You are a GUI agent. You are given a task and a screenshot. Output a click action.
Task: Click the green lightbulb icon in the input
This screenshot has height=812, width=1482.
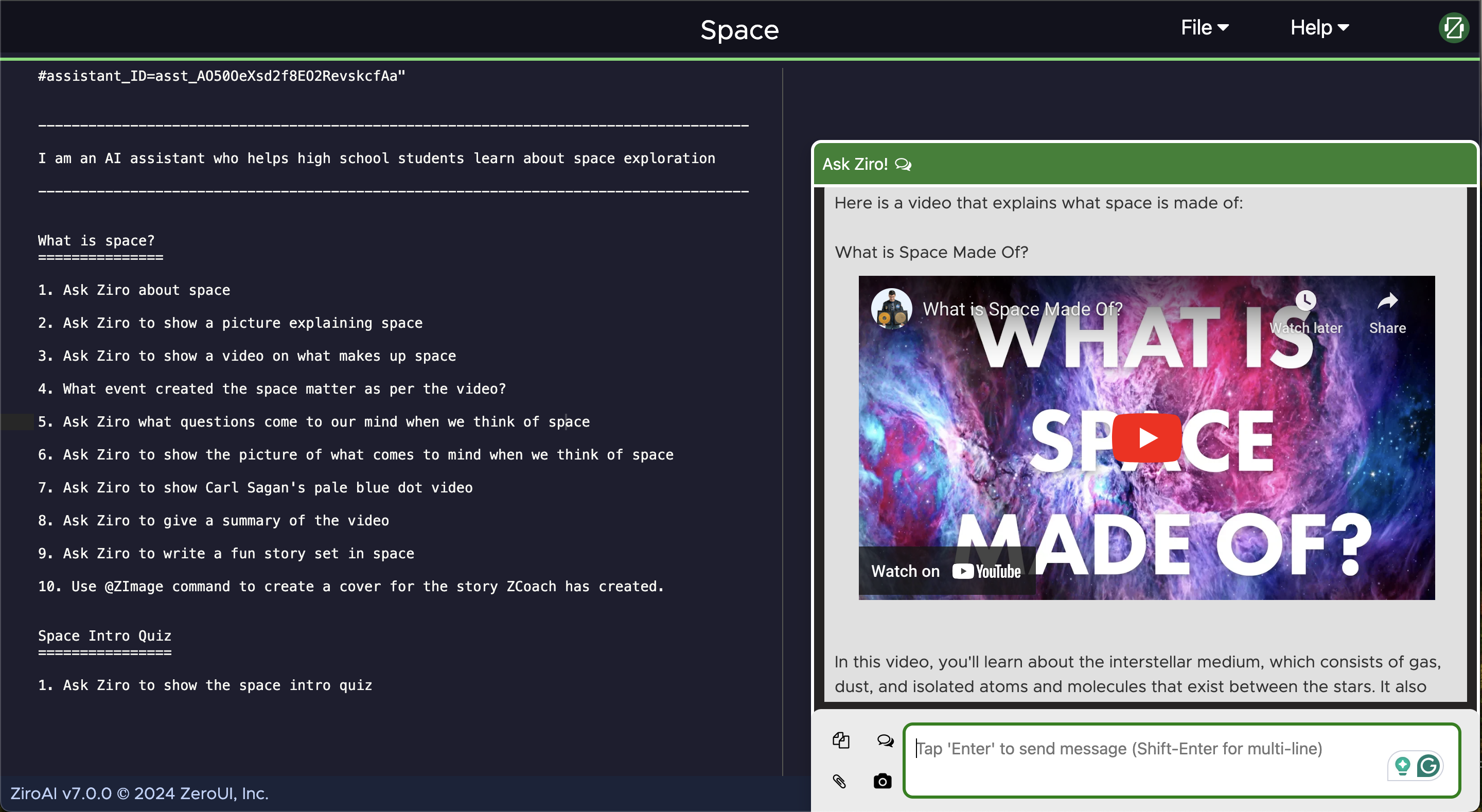coord(1403,765)
